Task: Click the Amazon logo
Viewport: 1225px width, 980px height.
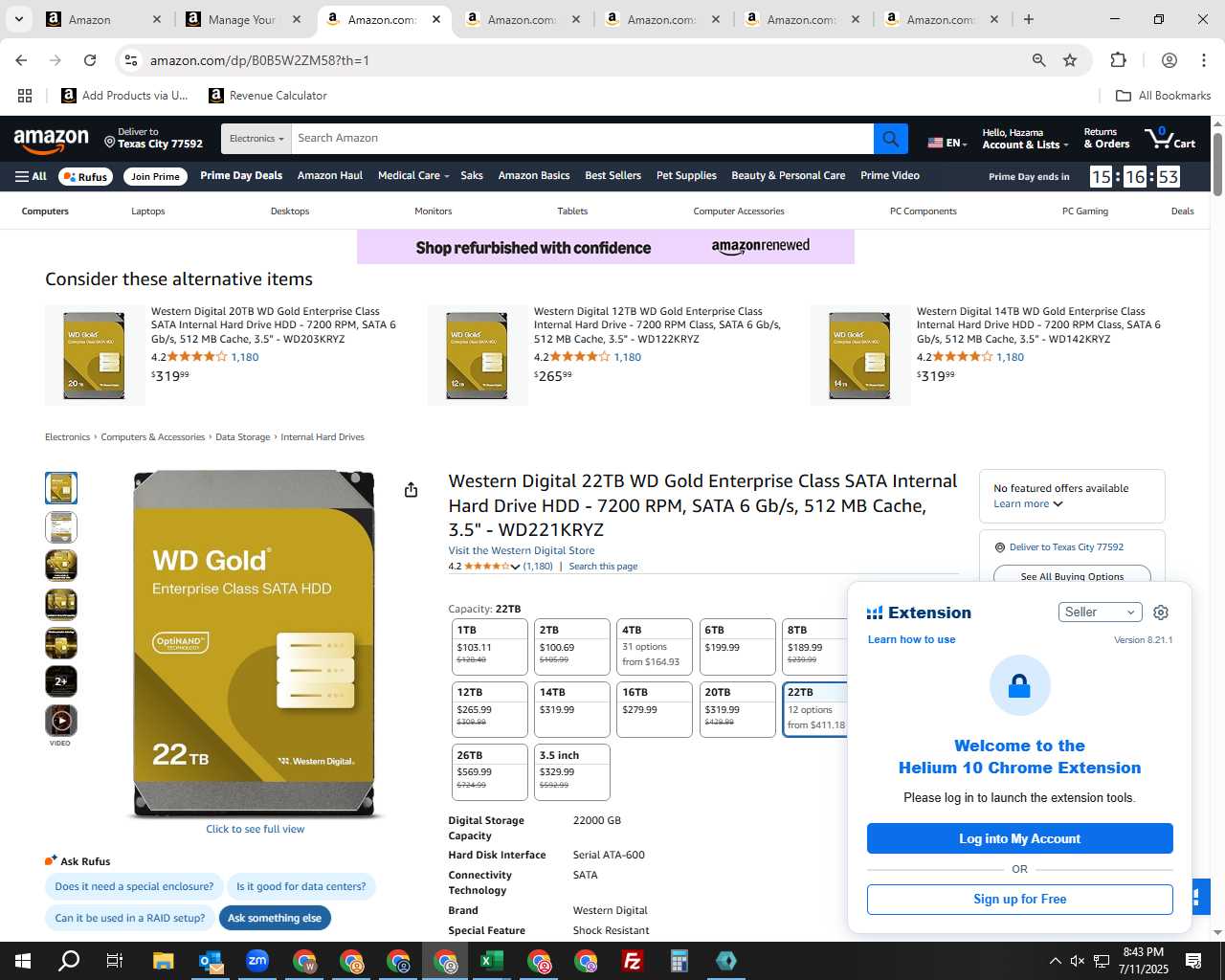Action: (52, 140)
